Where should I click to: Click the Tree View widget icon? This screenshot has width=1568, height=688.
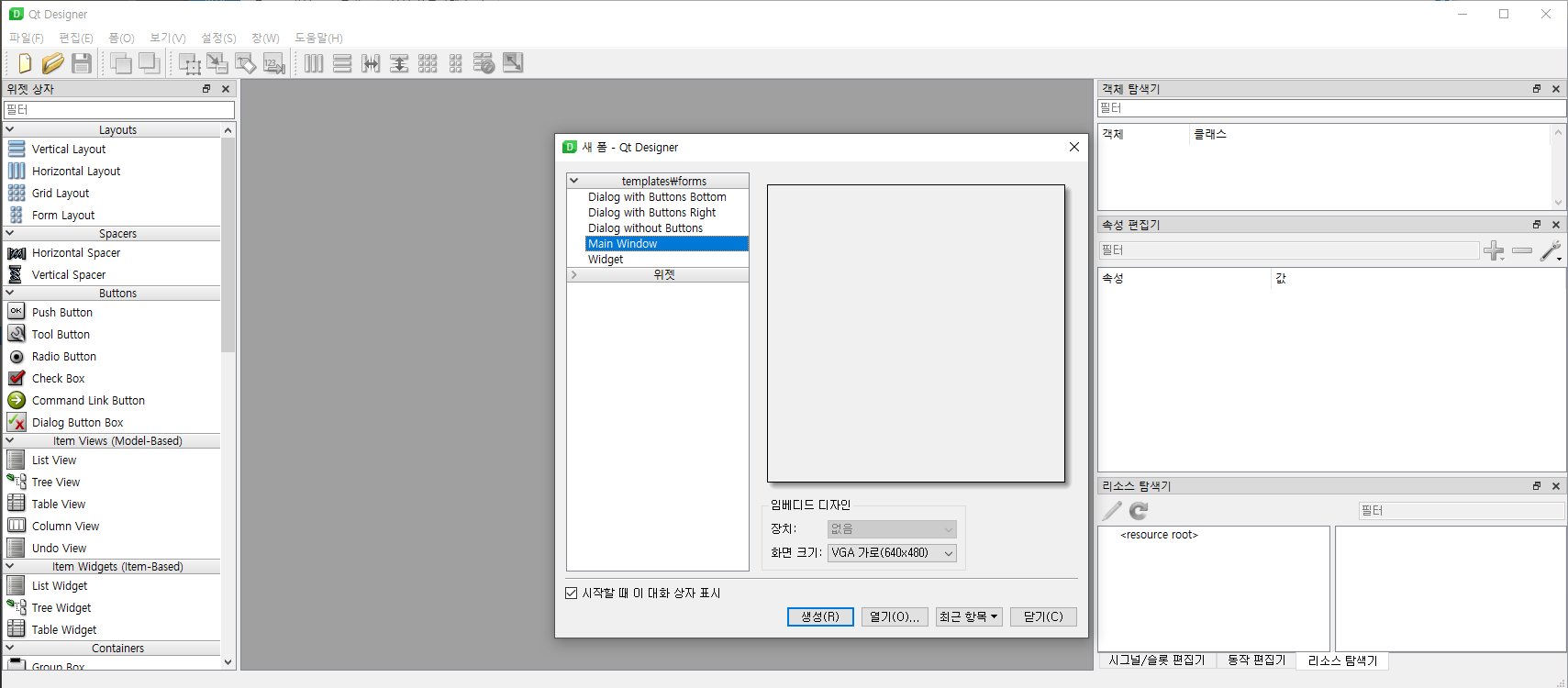point(17,482)
